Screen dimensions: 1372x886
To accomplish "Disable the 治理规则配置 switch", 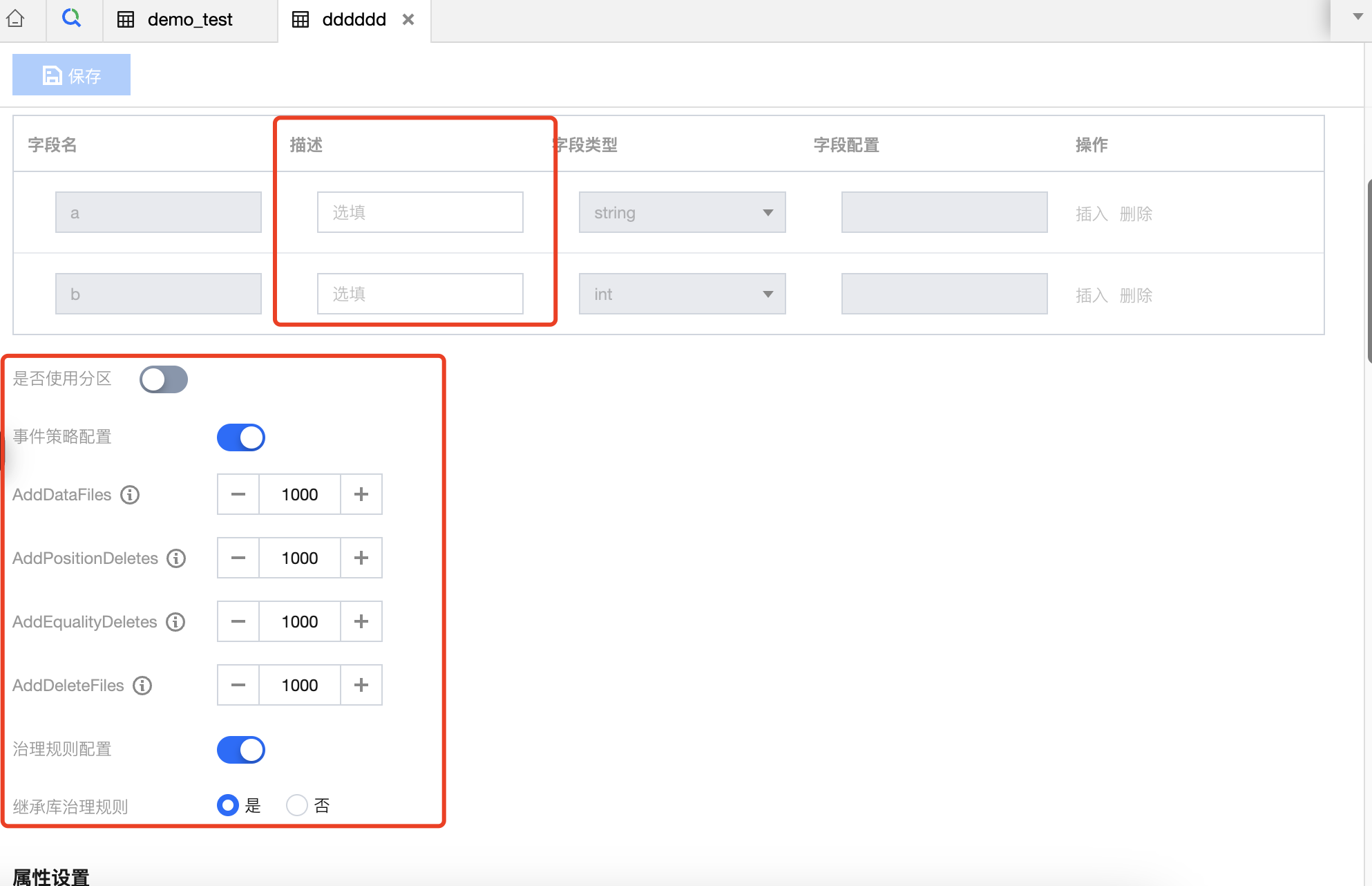I will click(x=241, y=750).
